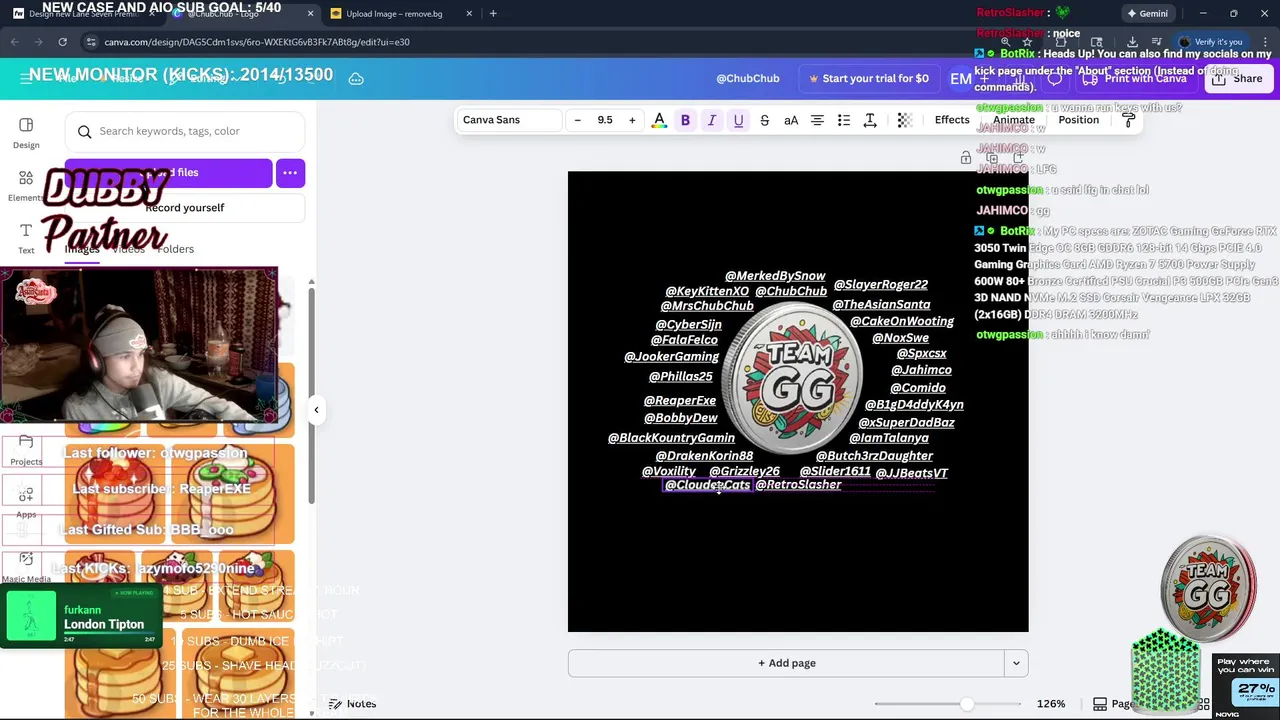
Task: Select the @RetroSlasher text on canvas
Action: click(x=798, y=485)
